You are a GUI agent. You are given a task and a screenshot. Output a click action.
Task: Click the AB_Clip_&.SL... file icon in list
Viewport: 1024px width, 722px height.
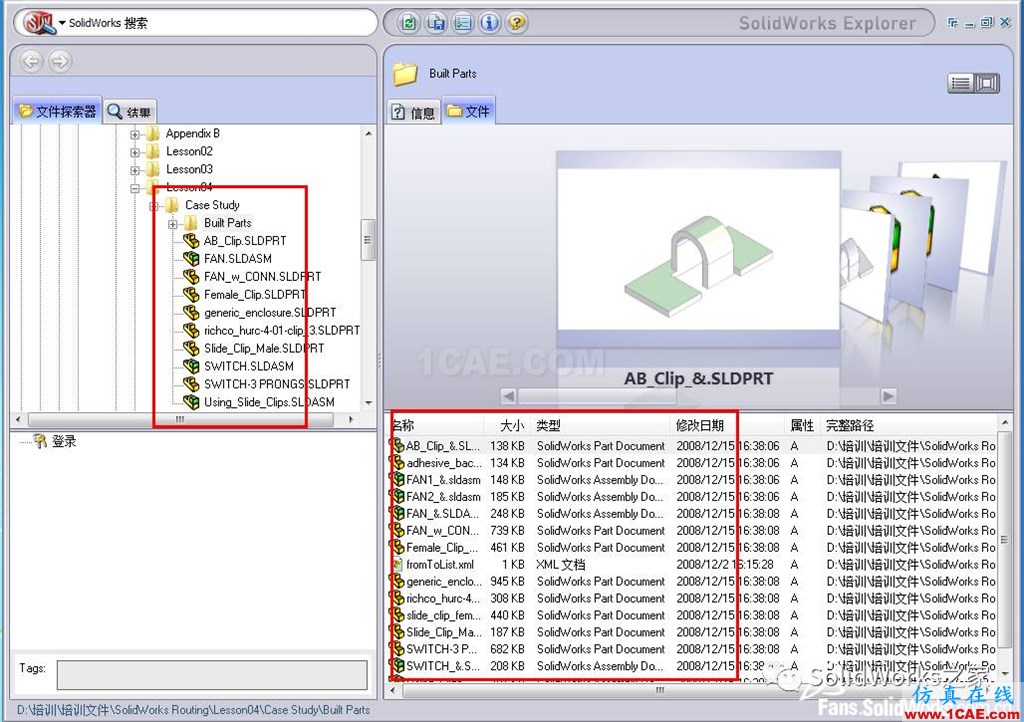(397, 445)
